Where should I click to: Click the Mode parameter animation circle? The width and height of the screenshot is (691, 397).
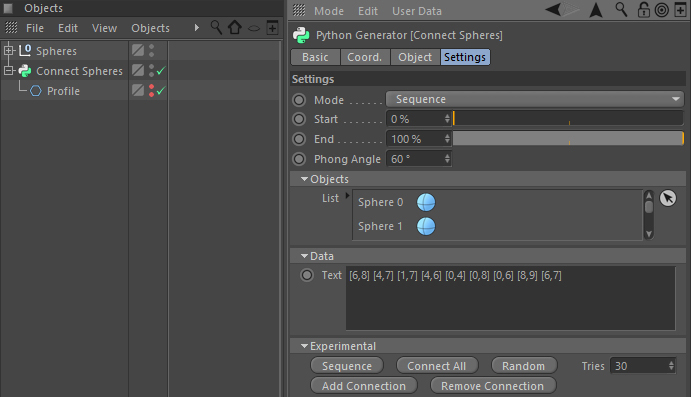(299, 100)
